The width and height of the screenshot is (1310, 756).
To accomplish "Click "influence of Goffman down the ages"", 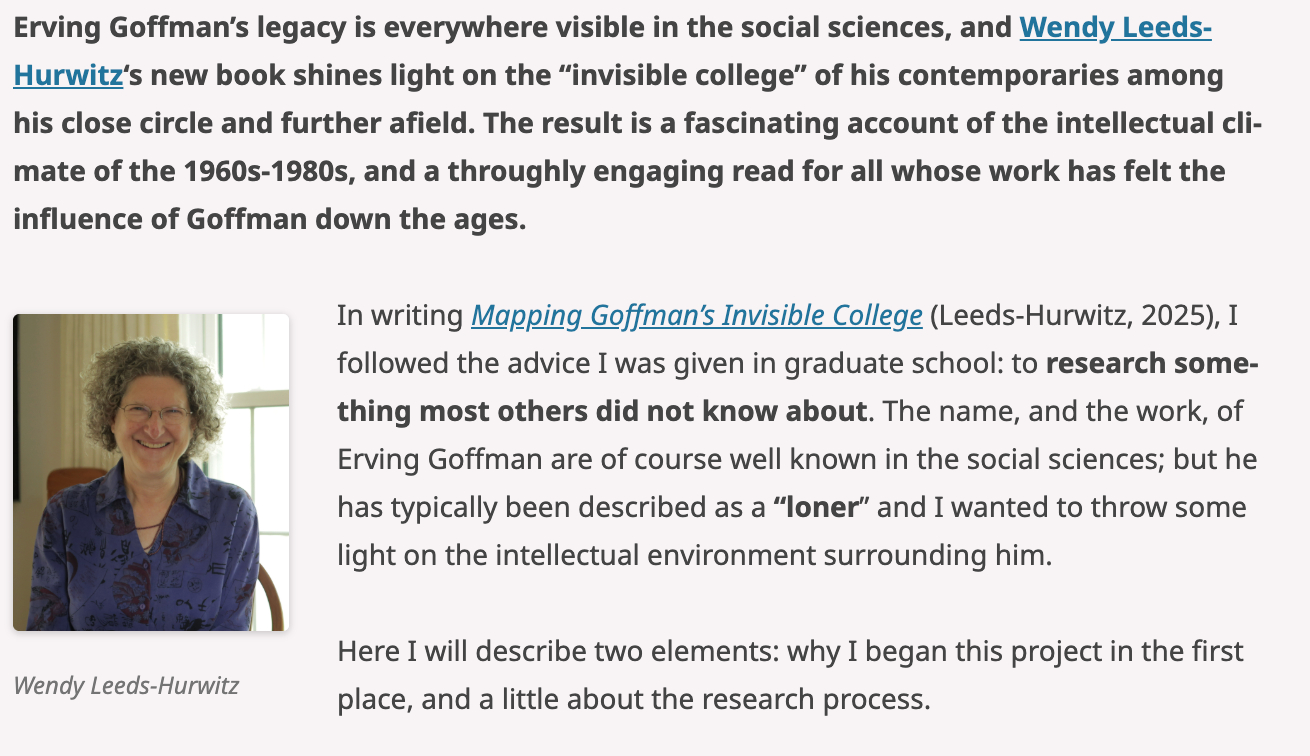I will [x=270, y=219].
